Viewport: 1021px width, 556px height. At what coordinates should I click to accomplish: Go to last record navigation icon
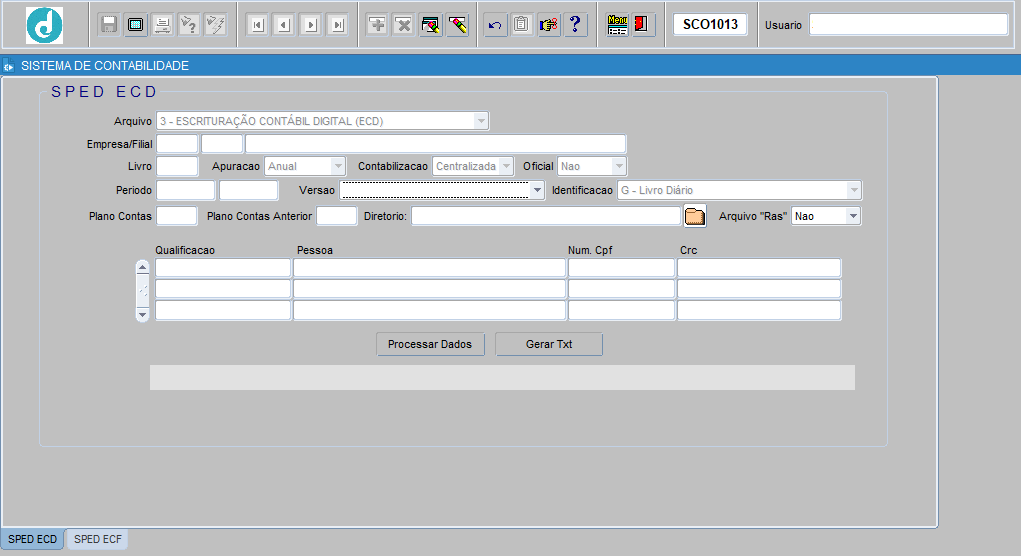tap(338, 25)
